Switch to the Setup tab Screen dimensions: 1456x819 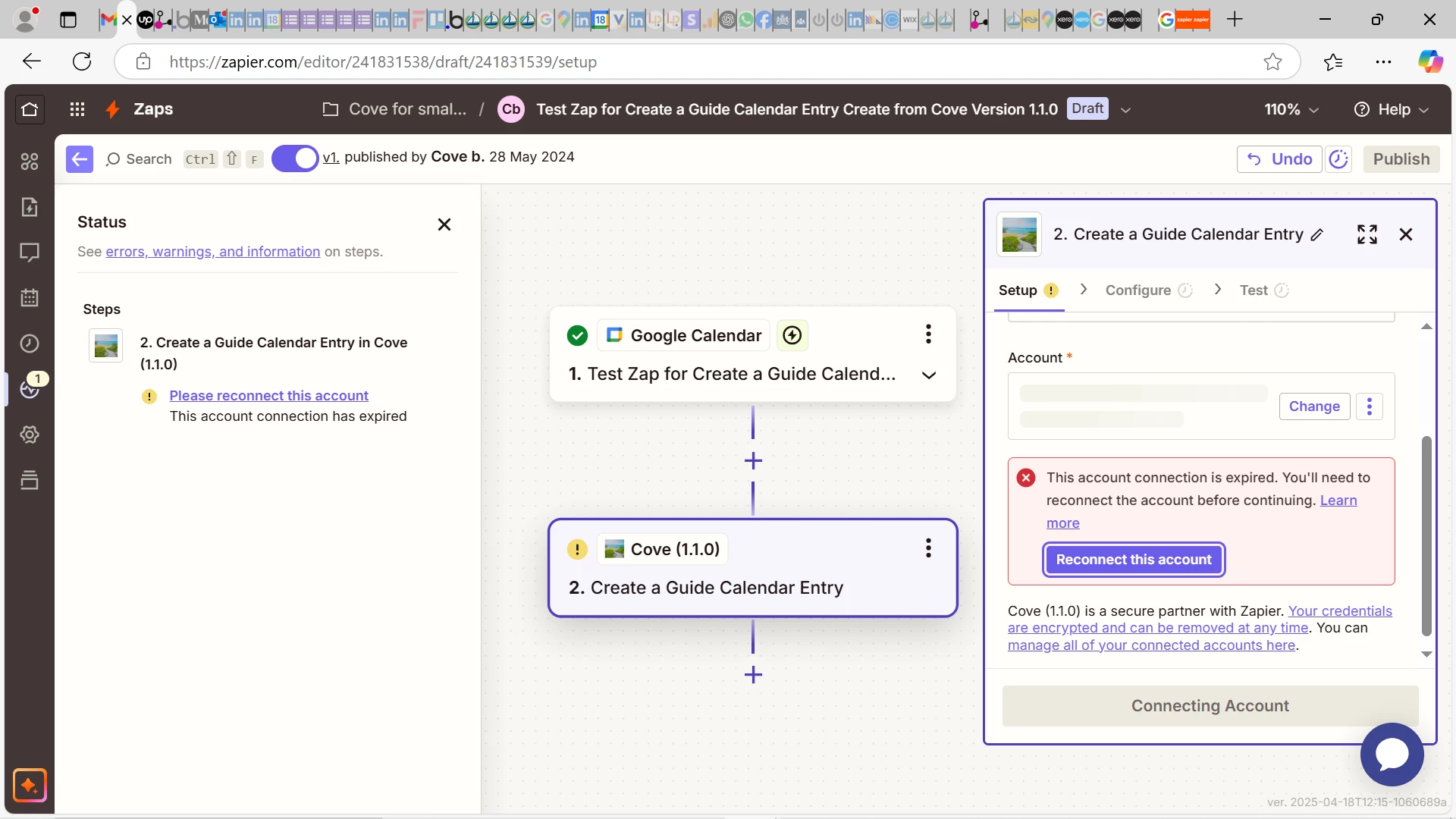[x=1028, y=290]
